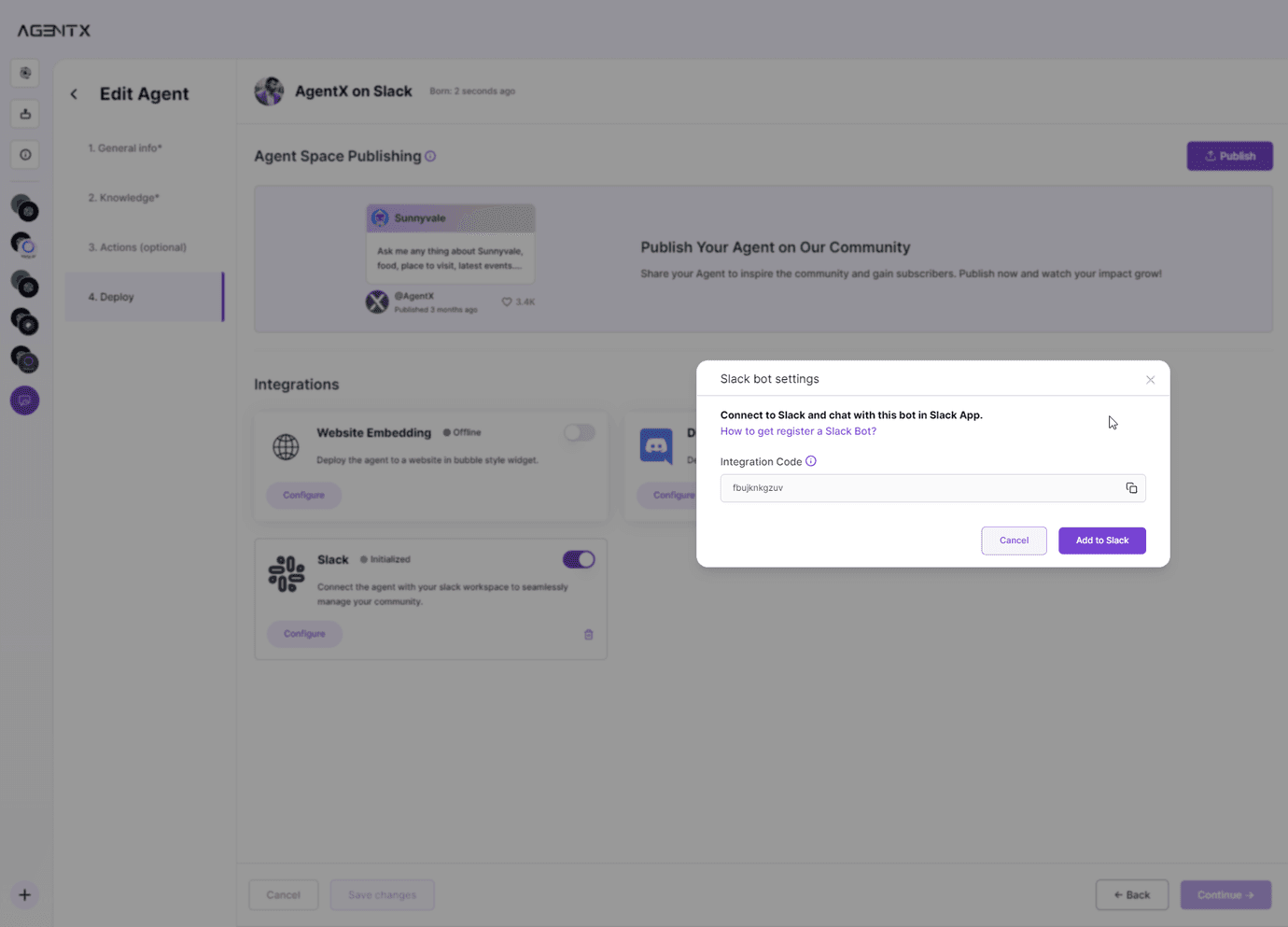The width and height of the screenshot is (1288, 927).
Task: Click info icon next to Integration Code
Action: coord(811,461)
